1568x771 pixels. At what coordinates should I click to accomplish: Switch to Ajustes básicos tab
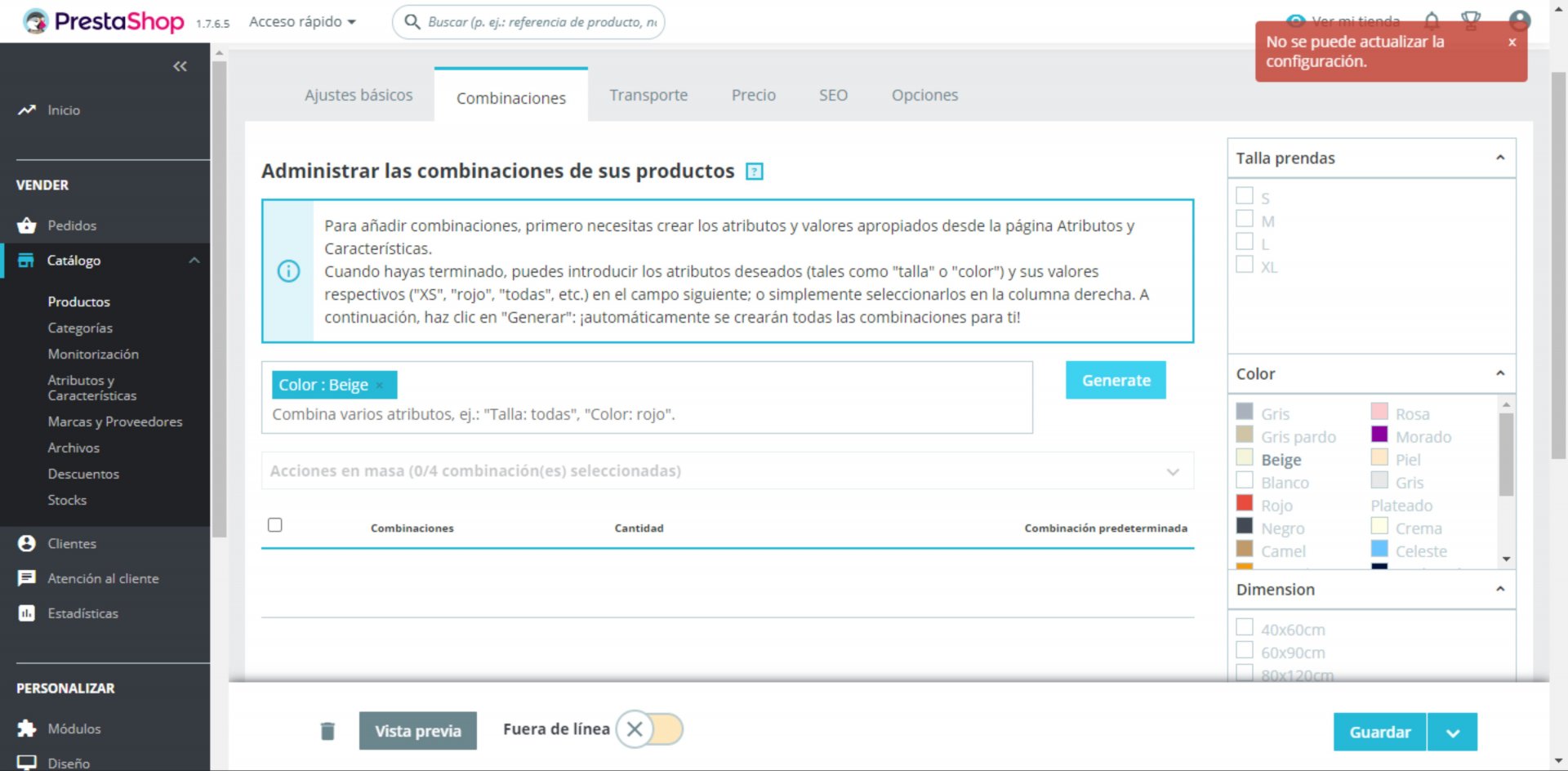[359, 95]
